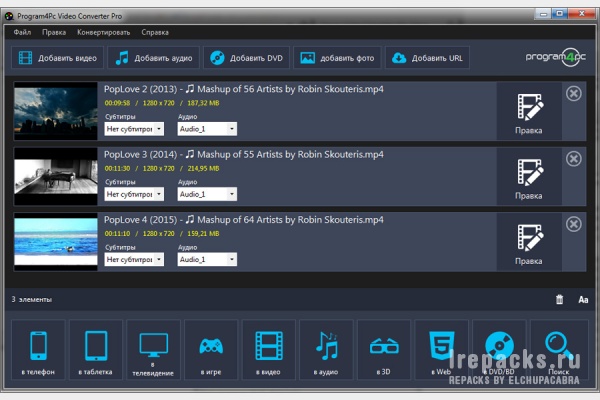Image resolution: width=600 pixels, height=400 pixels.
Task: Select the TV output icon в телевидение
Action: click(x=153, y=349)
